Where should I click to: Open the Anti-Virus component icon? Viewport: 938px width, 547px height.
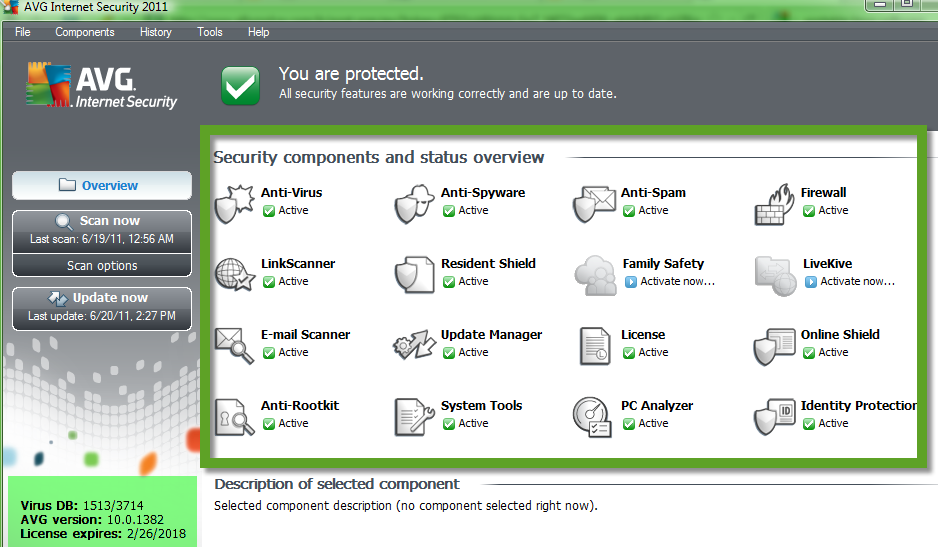(235, 204)
